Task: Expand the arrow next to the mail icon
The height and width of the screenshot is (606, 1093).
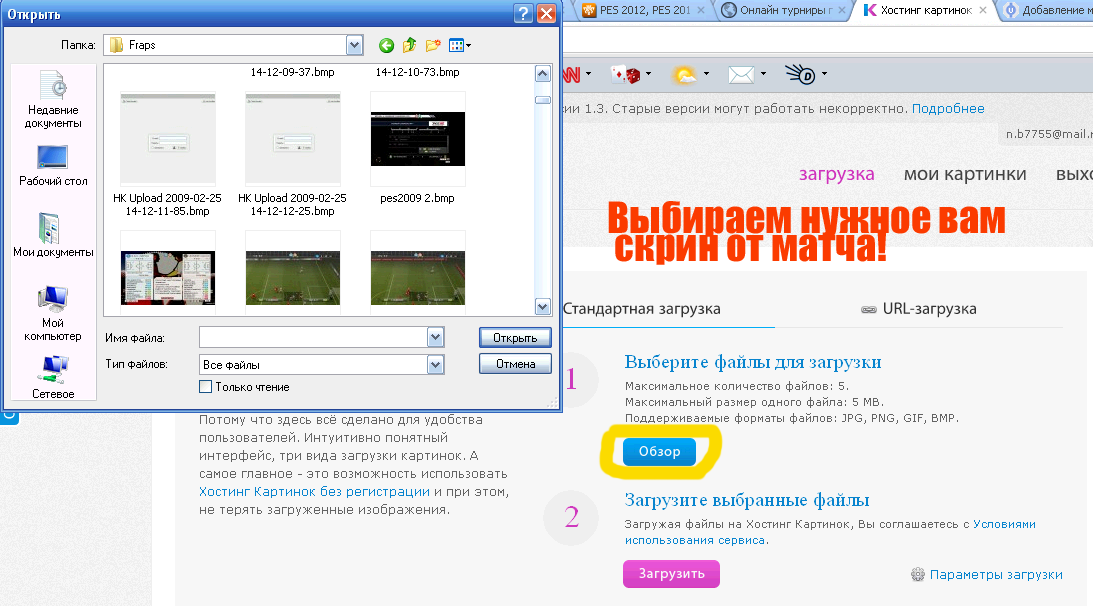Action: [x=763, y=74]
